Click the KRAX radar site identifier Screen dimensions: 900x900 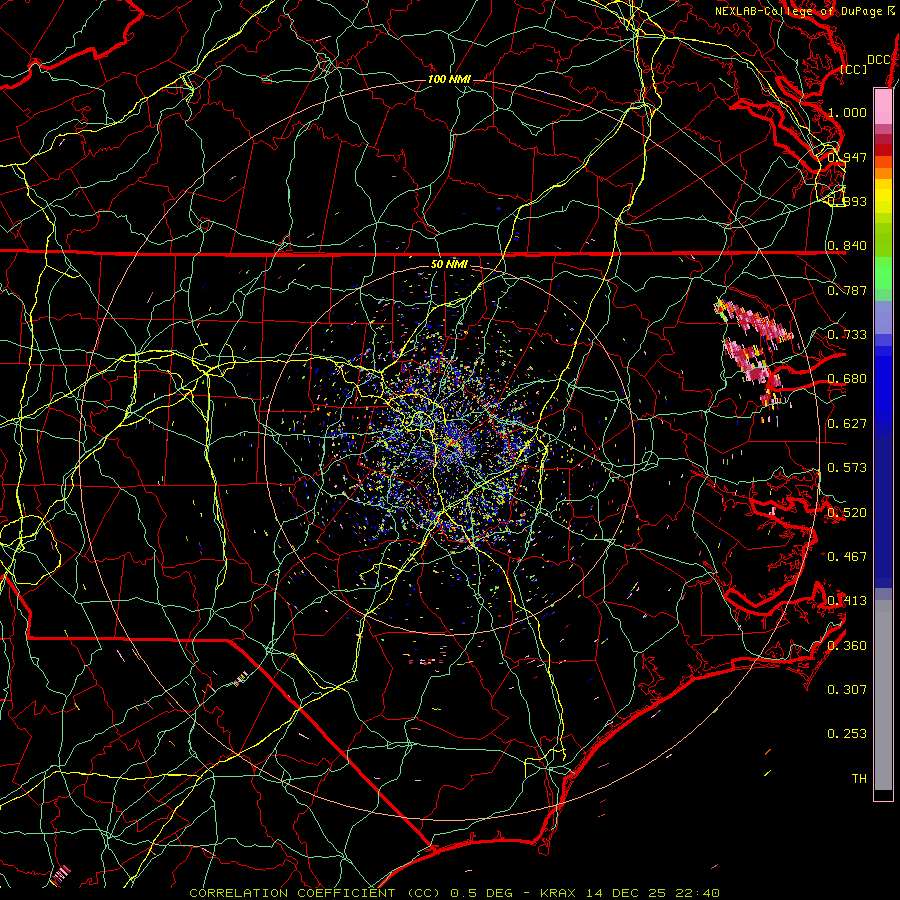[560, 893]
